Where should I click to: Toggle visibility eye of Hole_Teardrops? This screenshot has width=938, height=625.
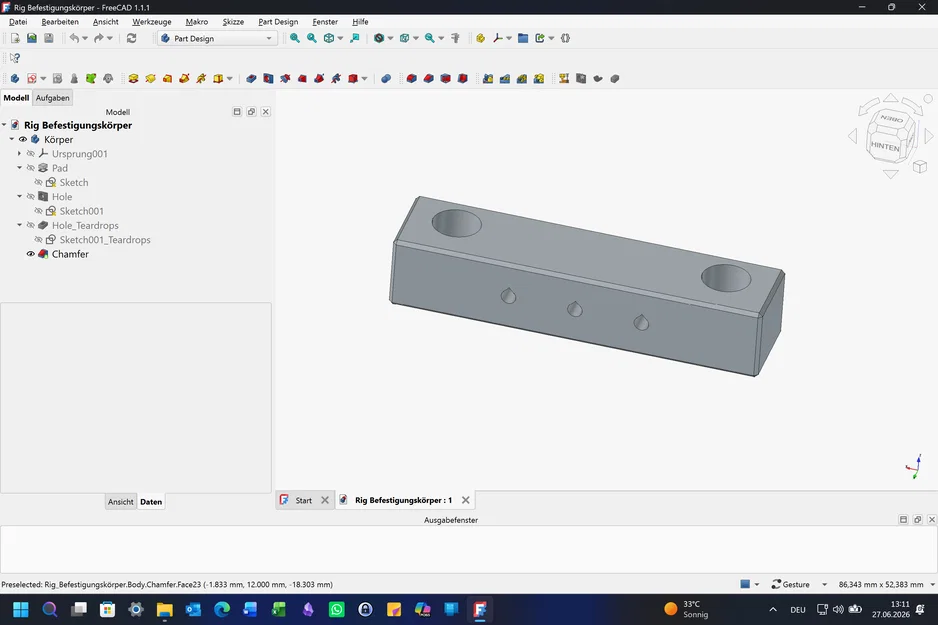tap(31, 225)
